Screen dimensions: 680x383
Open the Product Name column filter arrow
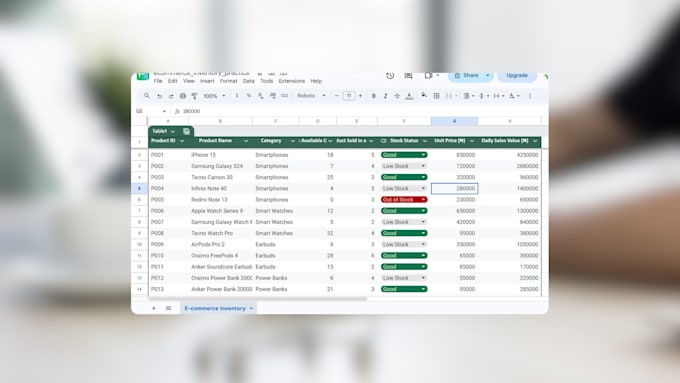tap(246, 141)
